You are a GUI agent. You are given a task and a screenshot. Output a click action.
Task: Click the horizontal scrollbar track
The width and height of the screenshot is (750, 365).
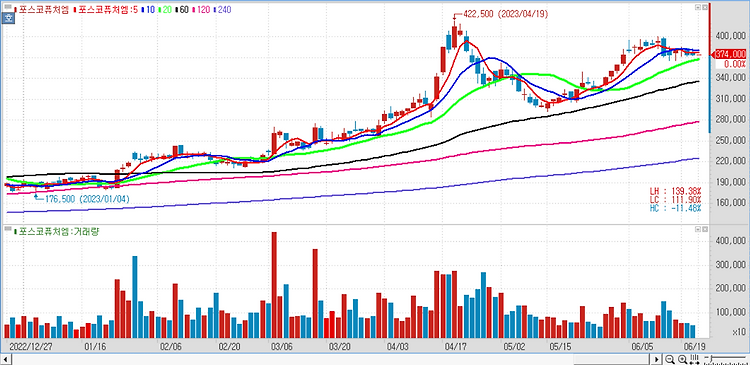(331, 359)
